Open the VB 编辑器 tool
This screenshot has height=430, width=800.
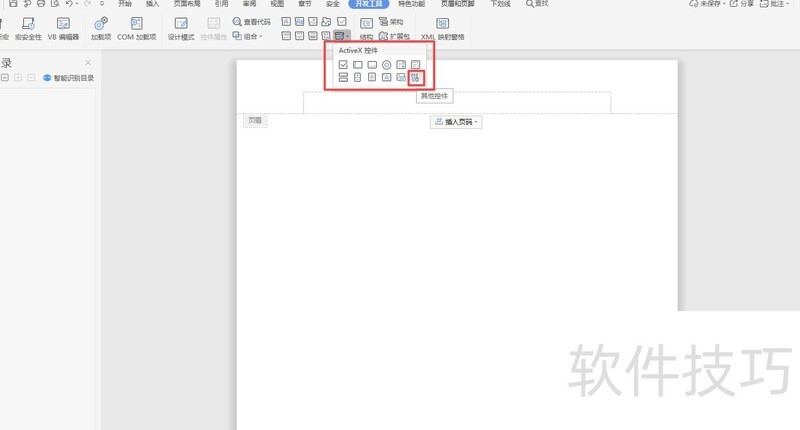pos(63,29)
